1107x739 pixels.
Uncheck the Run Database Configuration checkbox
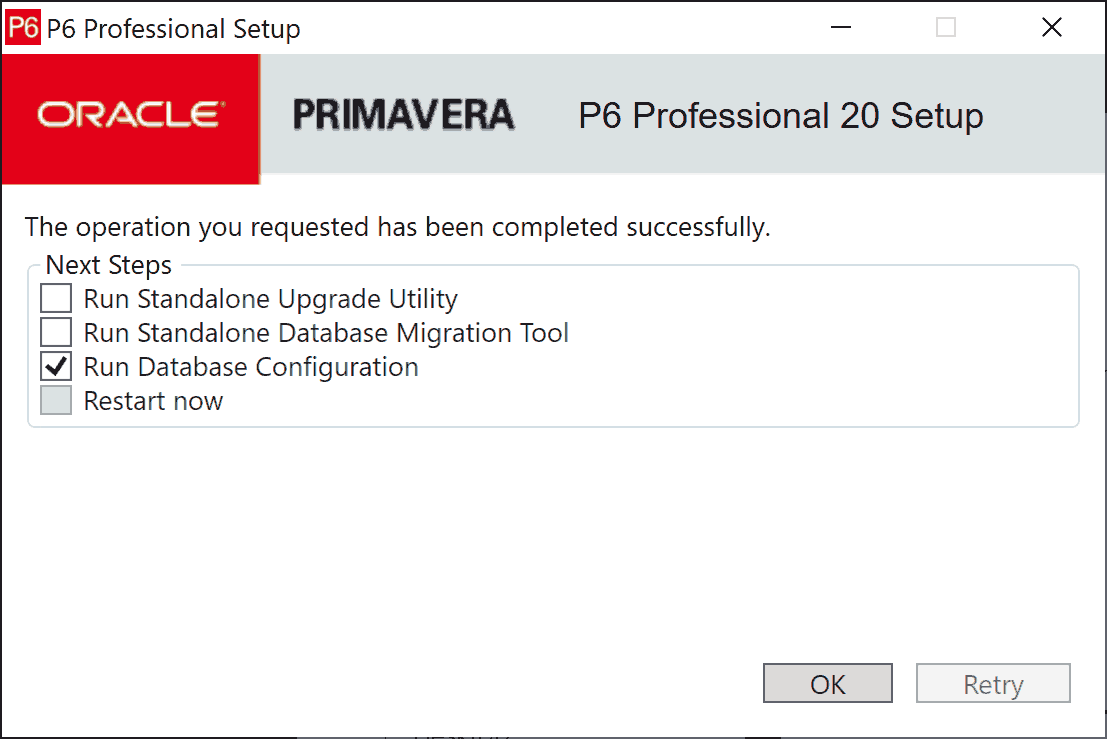tap(56, 367)
